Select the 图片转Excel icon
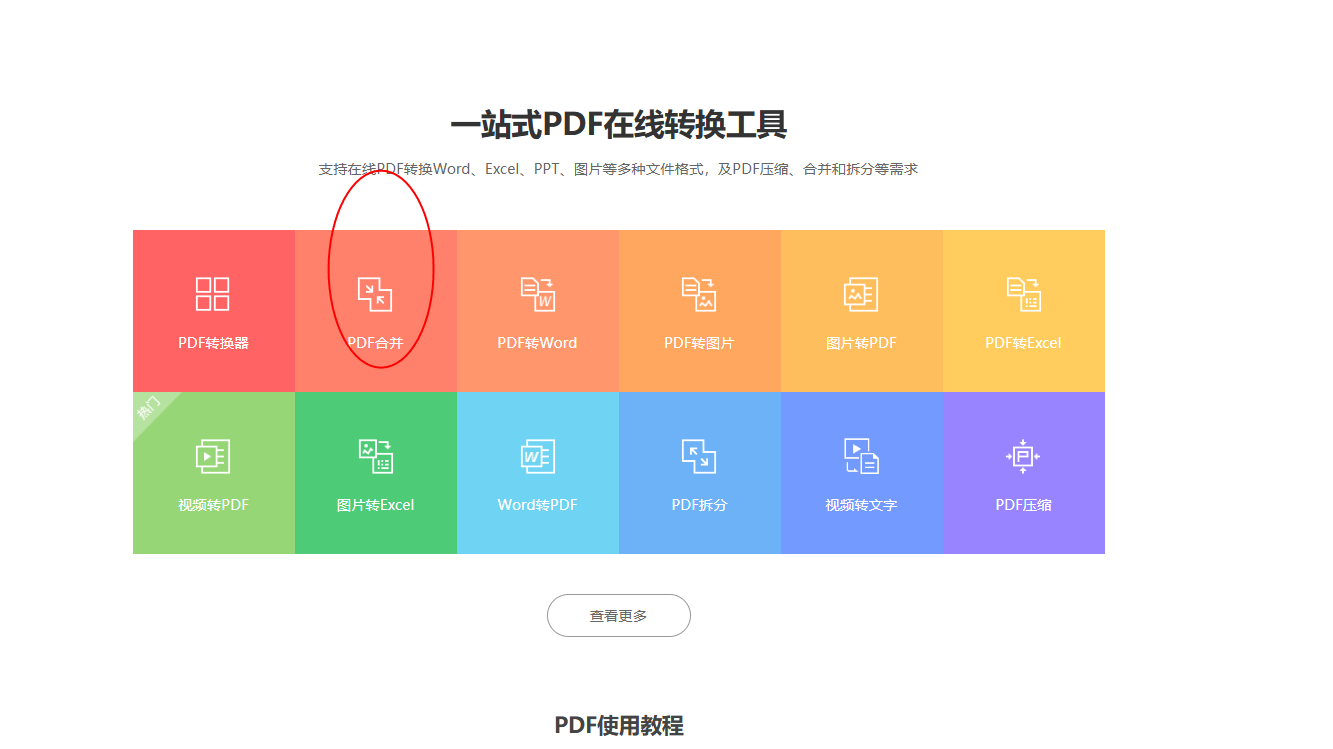This screenshot has width=1333, height=749. [375, 456]
